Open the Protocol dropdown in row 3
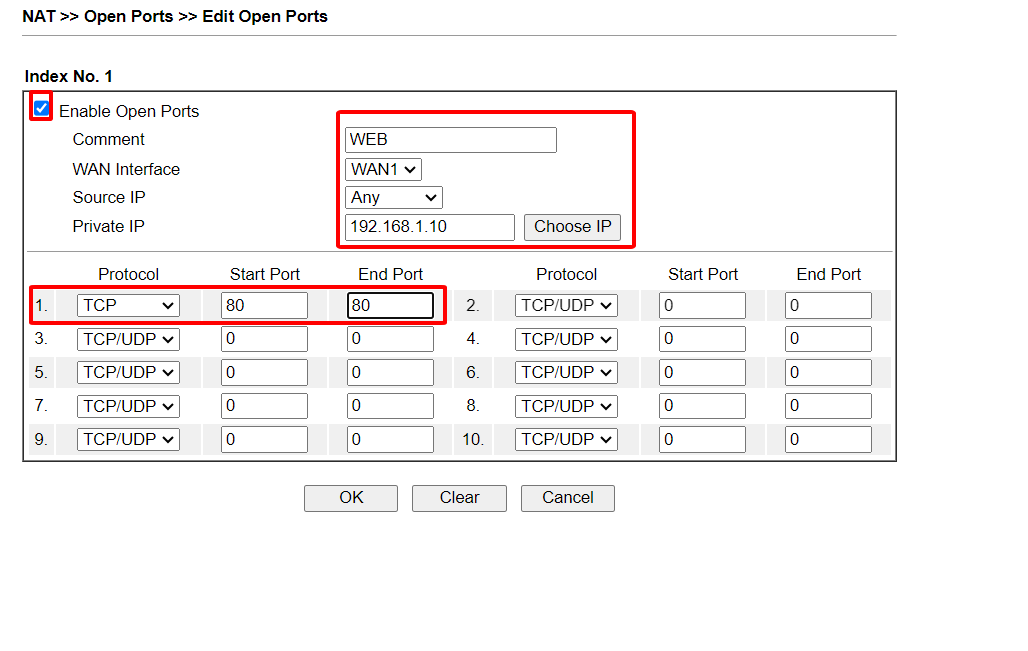Viewport: 1028px width, 651px height. [128, 339]
